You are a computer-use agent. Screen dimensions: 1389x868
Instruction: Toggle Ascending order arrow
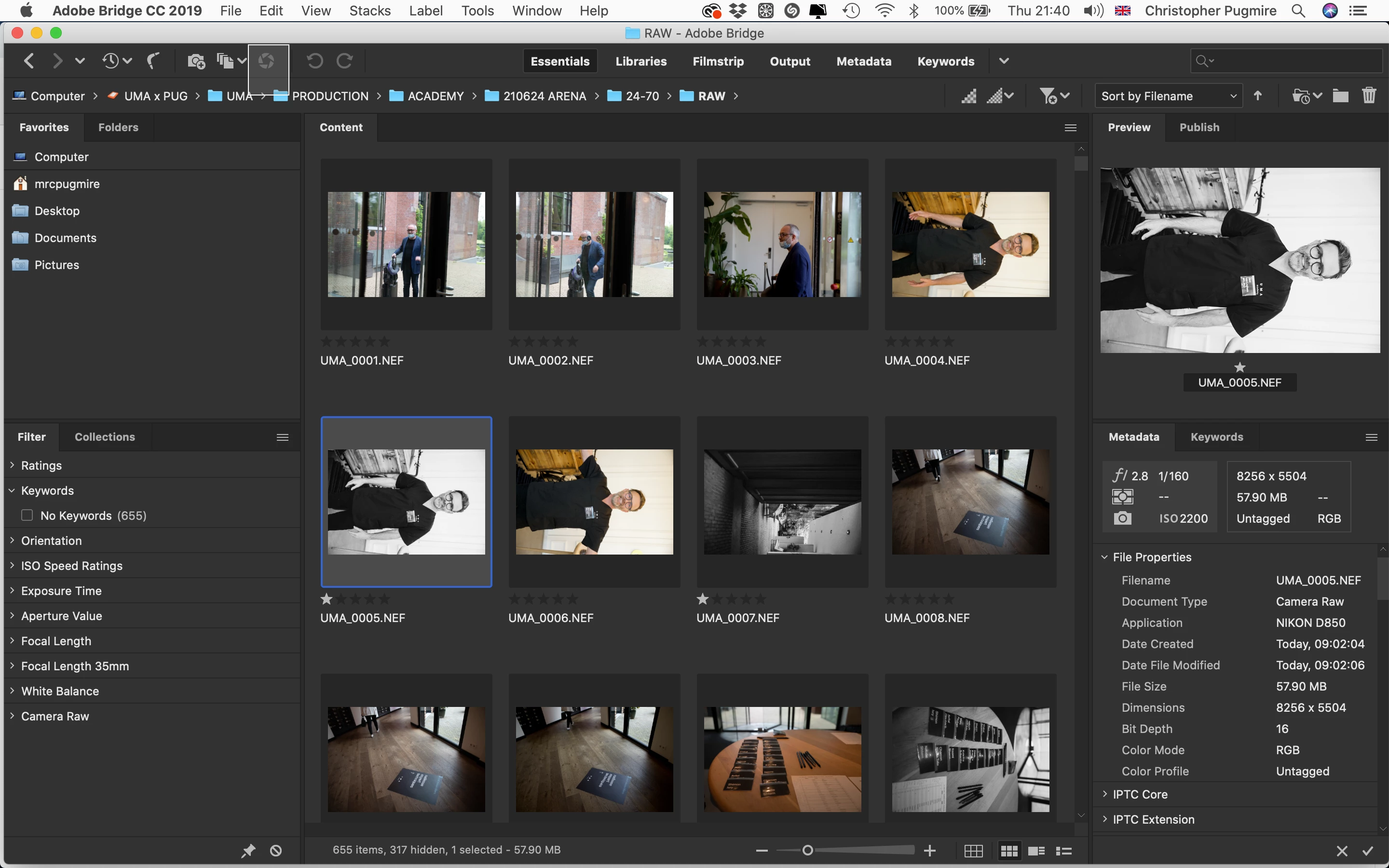point(1257,95)
